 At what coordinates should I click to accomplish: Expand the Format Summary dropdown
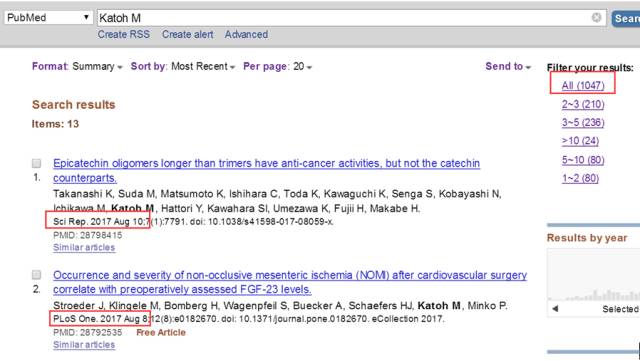[x=77, y=66]
